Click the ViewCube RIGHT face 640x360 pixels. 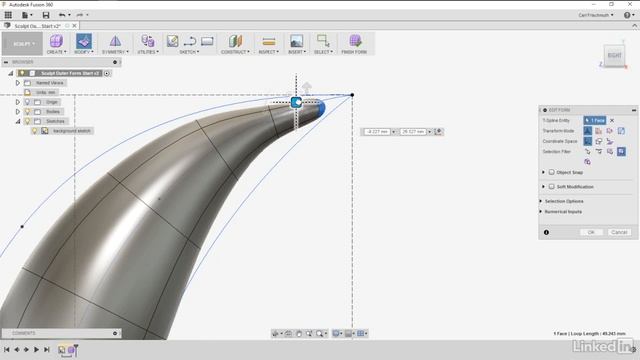[x=614, y=55]
